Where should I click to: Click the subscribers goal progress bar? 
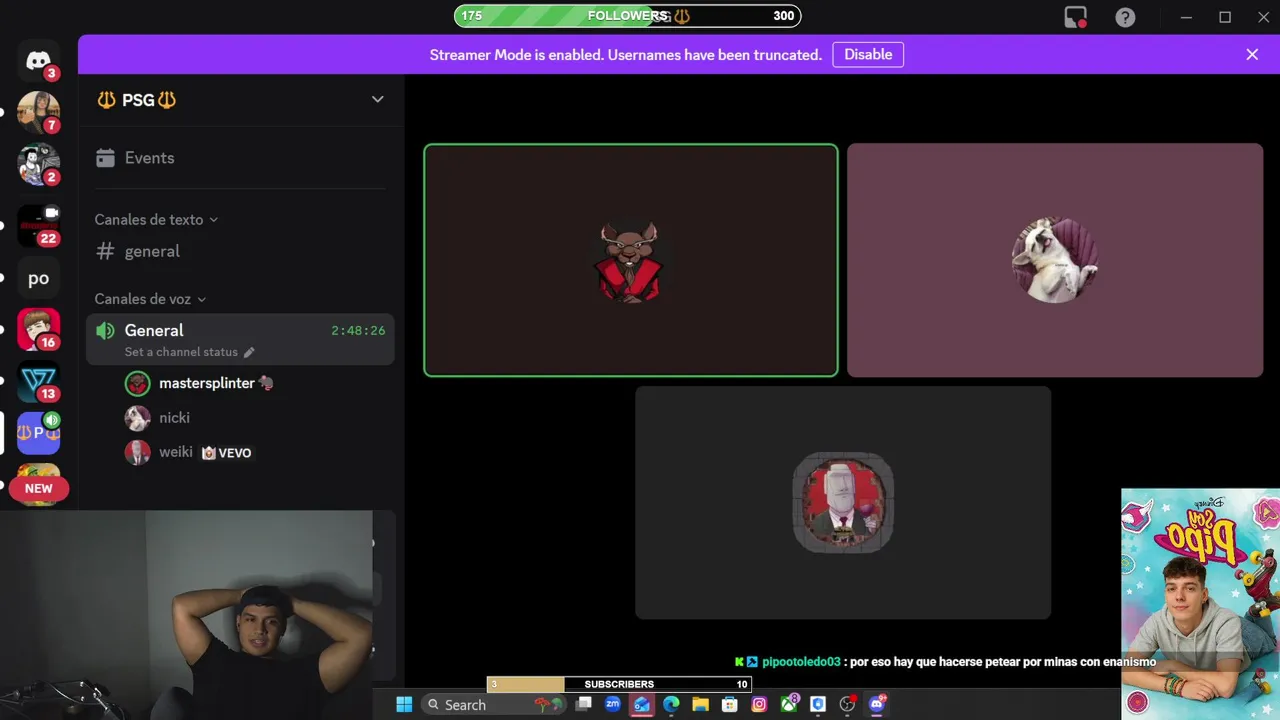click(619, 684)
